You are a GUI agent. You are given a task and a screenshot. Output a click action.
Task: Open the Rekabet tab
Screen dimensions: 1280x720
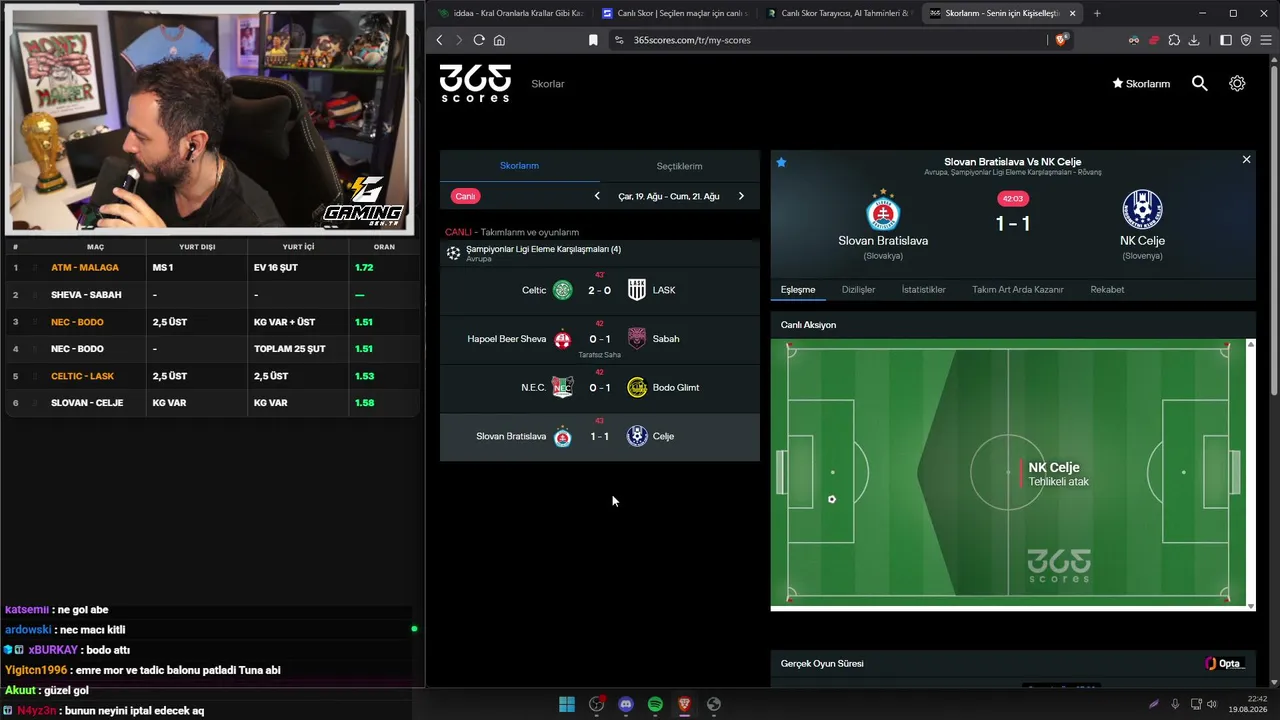(1107, 290)
